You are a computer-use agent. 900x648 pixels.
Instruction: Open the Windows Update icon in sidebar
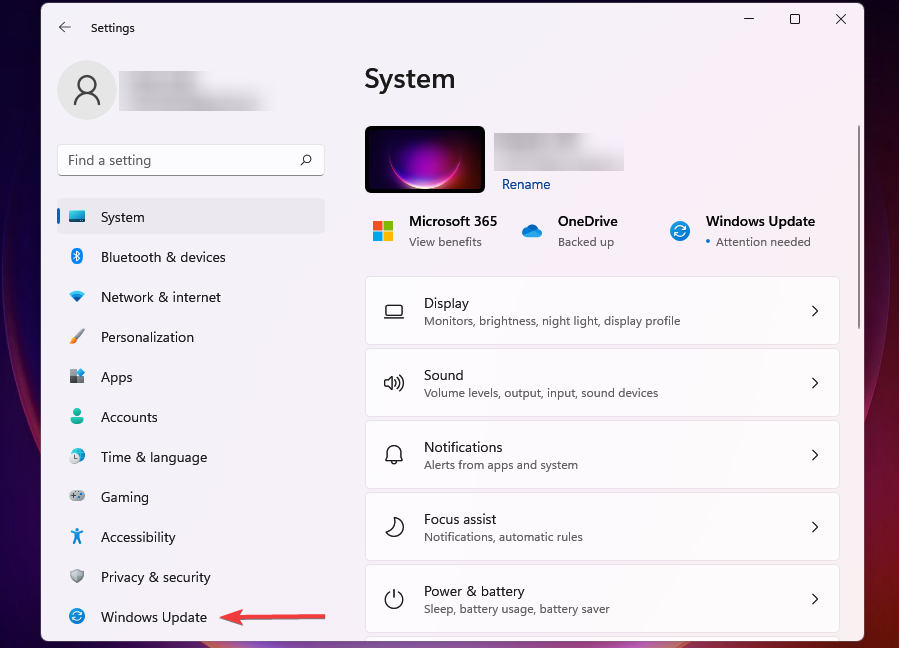tap(79, 617)
